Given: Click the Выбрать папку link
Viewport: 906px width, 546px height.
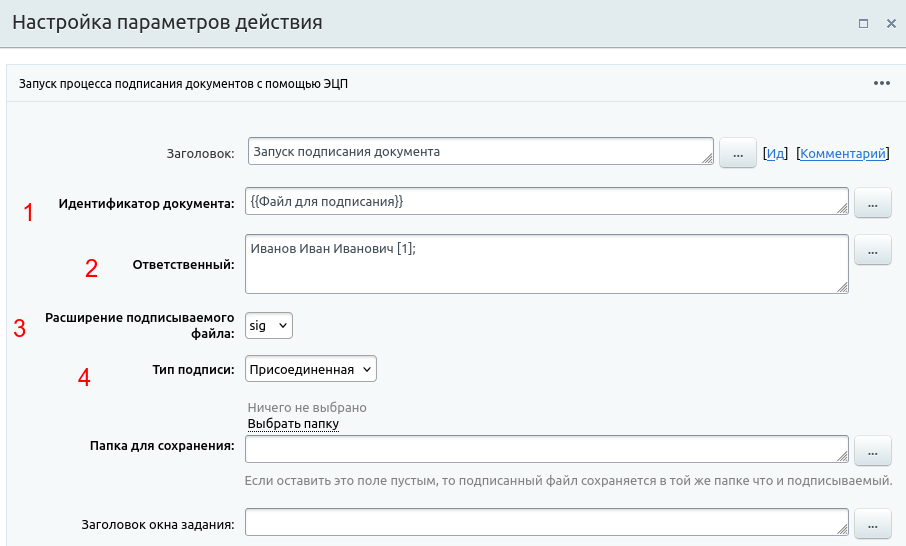Looking at the screenshot, I should pyautogui.click(x=293, y=424).
